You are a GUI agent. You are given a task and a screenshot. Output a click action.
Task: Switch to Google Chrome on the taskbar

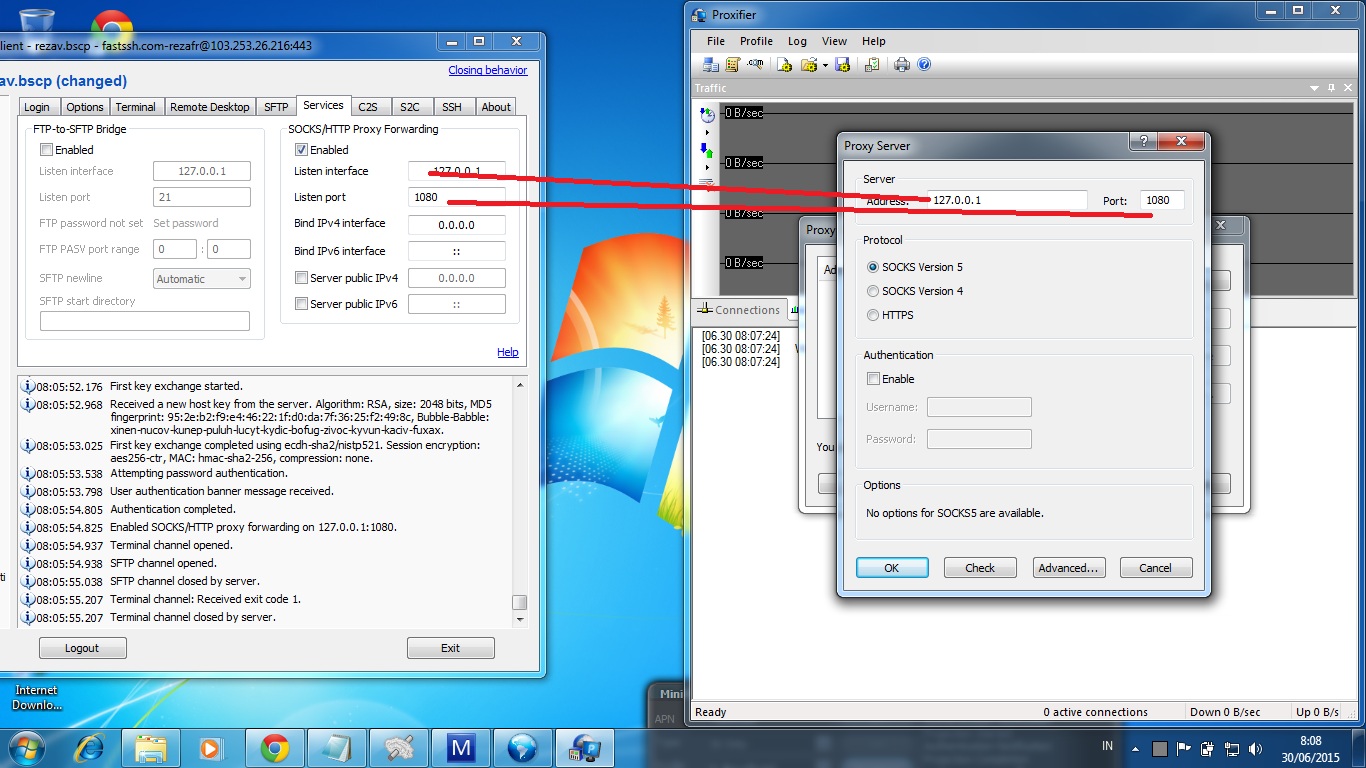tap(274, 747)
